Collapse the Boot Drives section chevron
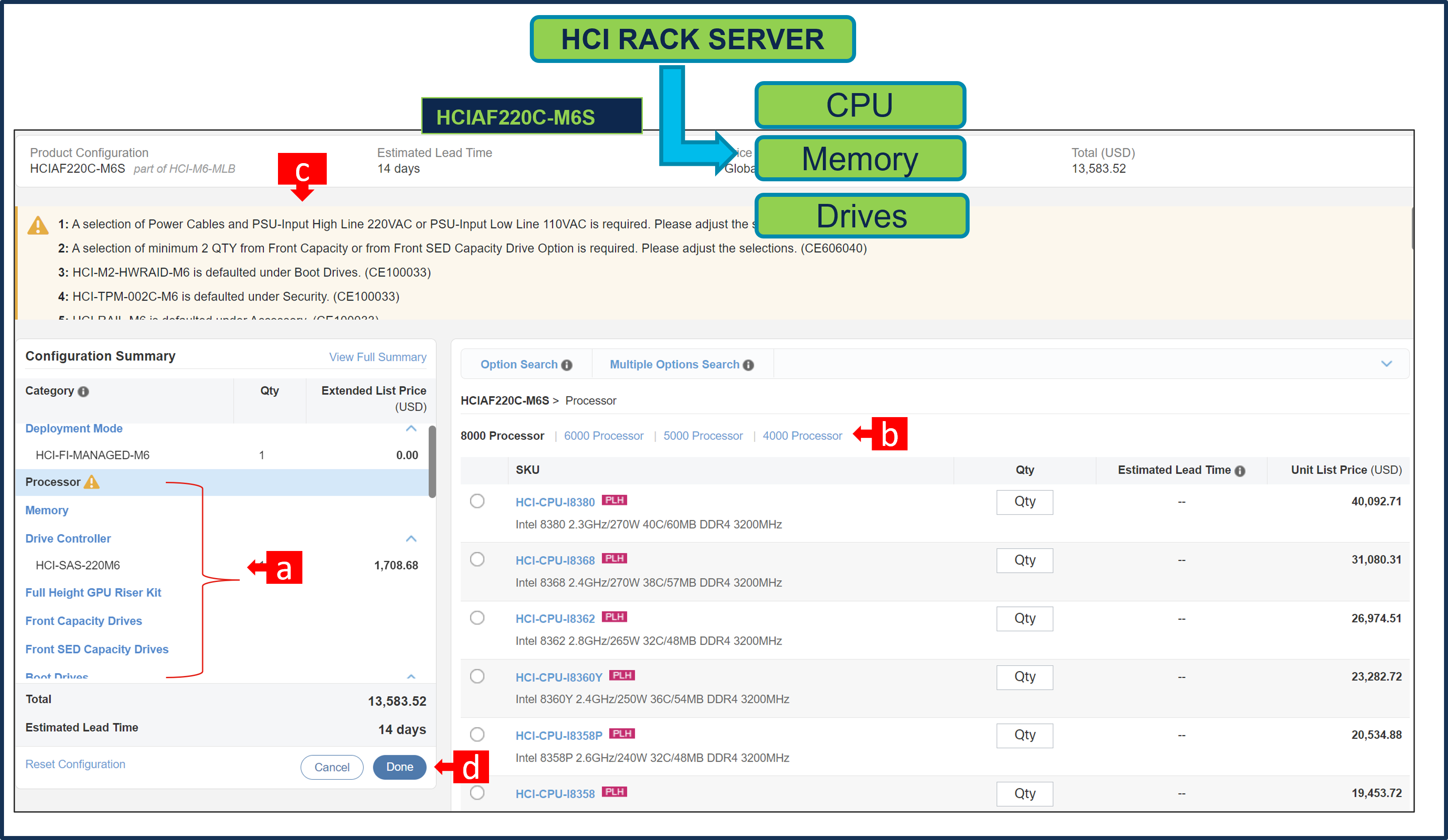The image size is (1448, 840). (x=411, y=676)
